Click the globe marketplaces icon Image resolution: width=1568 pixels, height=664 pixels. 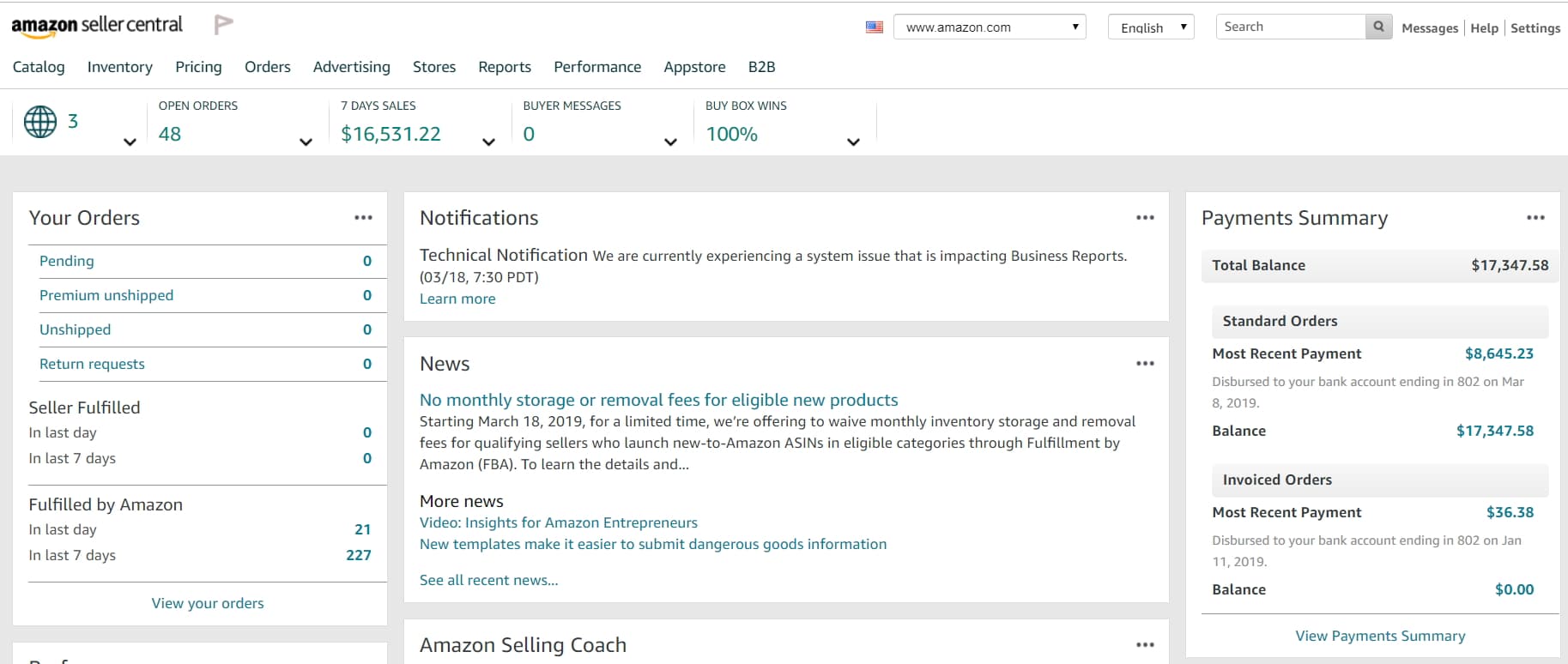click(x=40, y=122)
